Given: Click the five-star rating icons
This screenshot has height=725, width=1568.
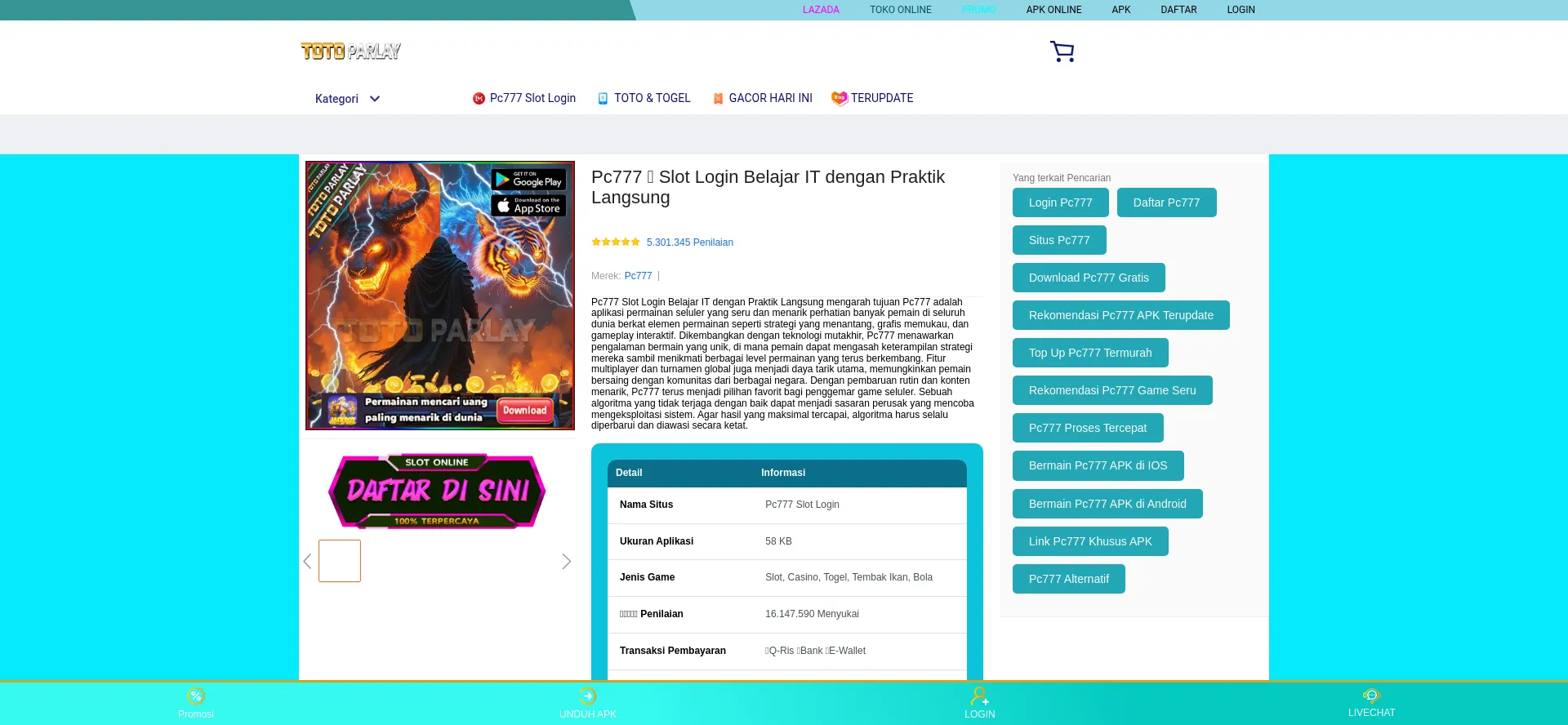Looking at the screenshot, I should tap(616, 242).
